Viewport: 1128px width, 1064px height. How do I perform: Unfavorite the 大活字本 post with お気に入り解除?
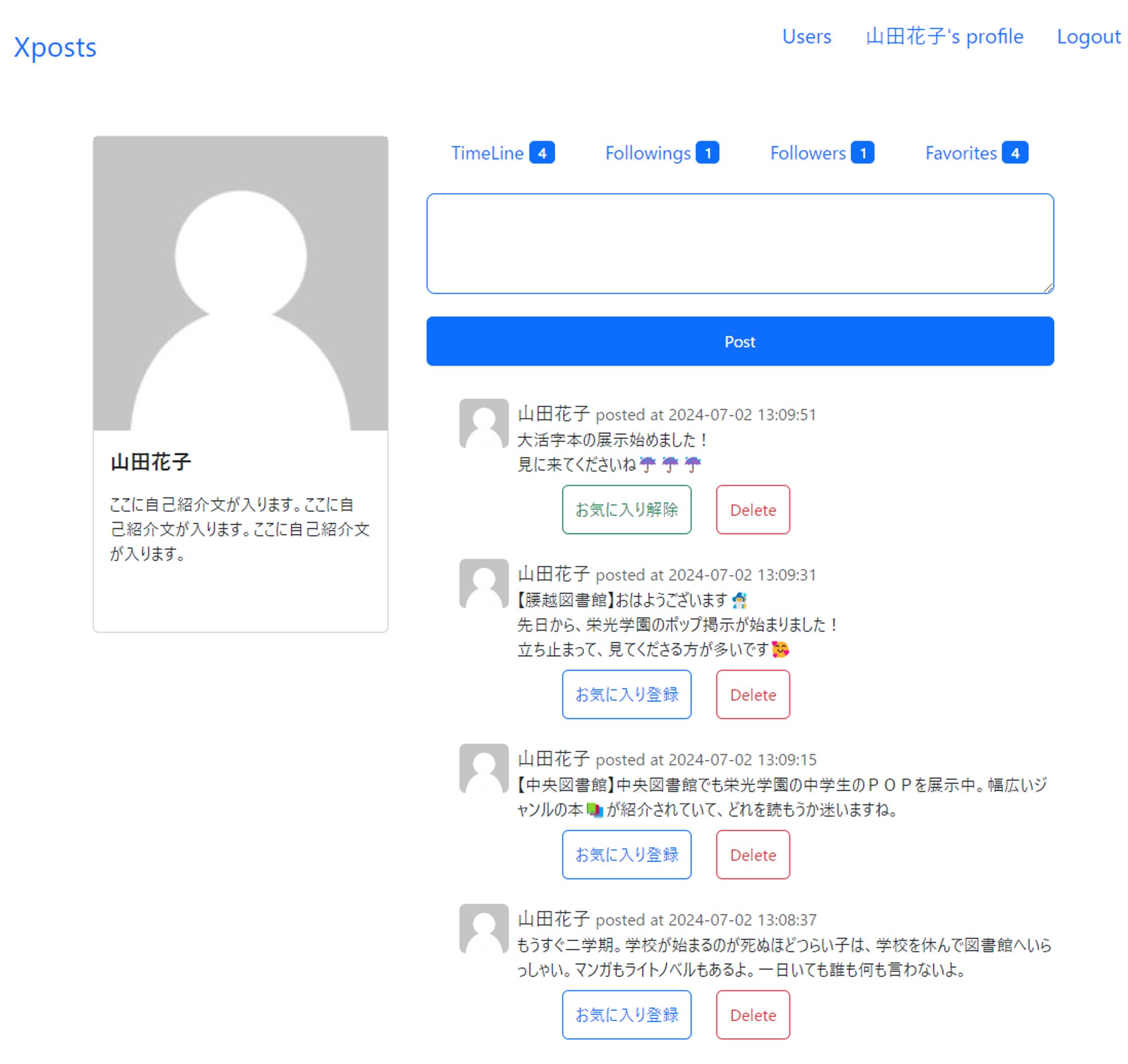(626, 510)
